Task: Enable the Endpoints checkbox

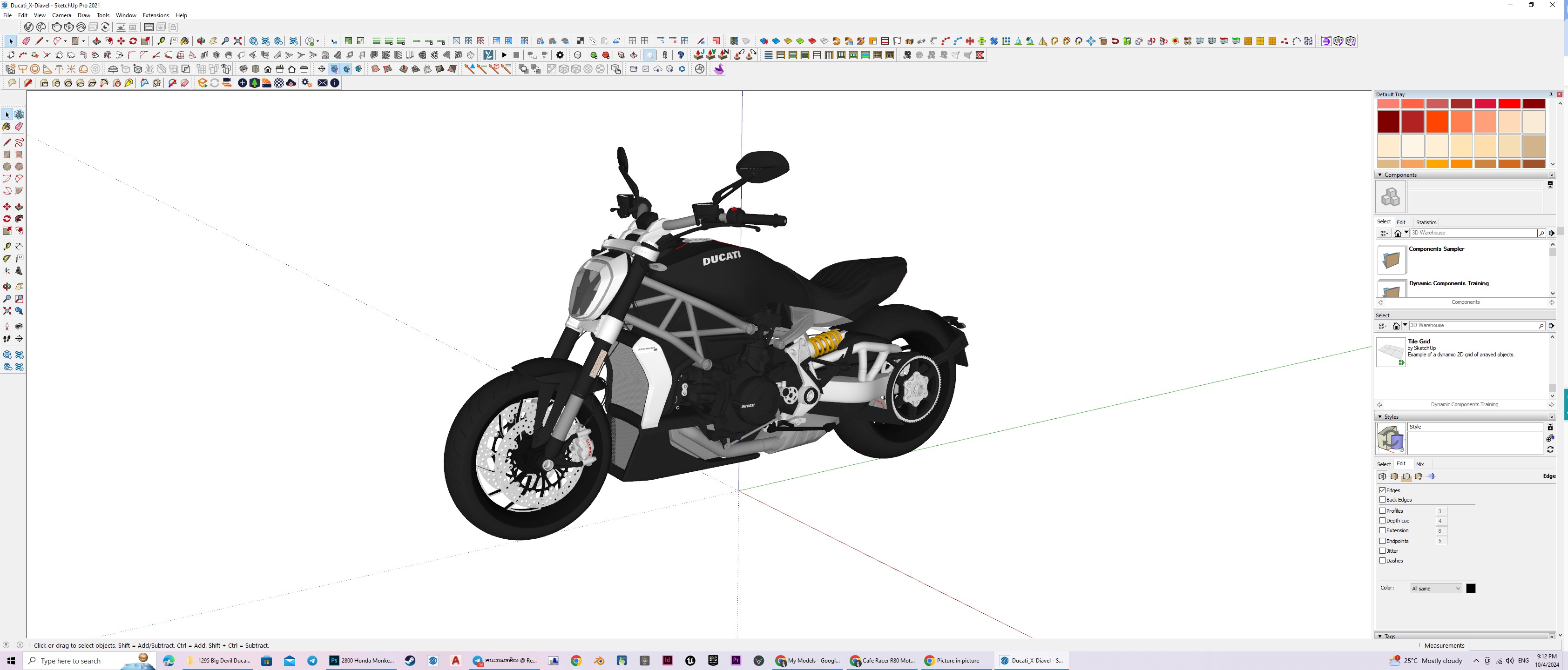Action: coord(1382,540)
